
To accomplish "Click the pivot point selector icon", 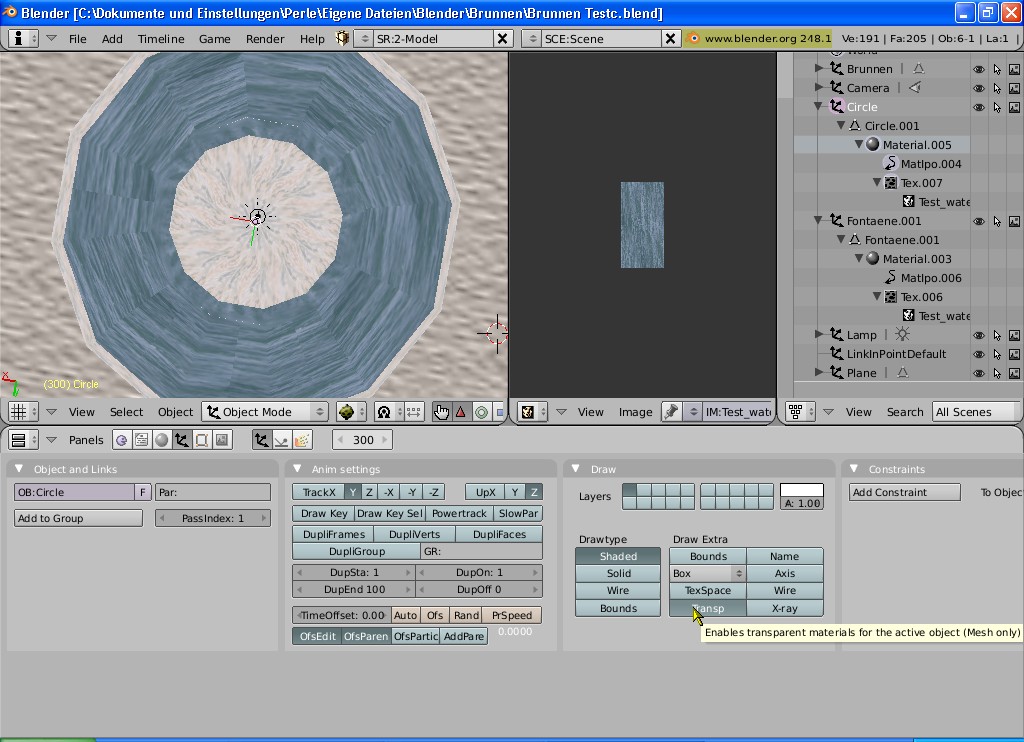I will (x=389, y=412).
